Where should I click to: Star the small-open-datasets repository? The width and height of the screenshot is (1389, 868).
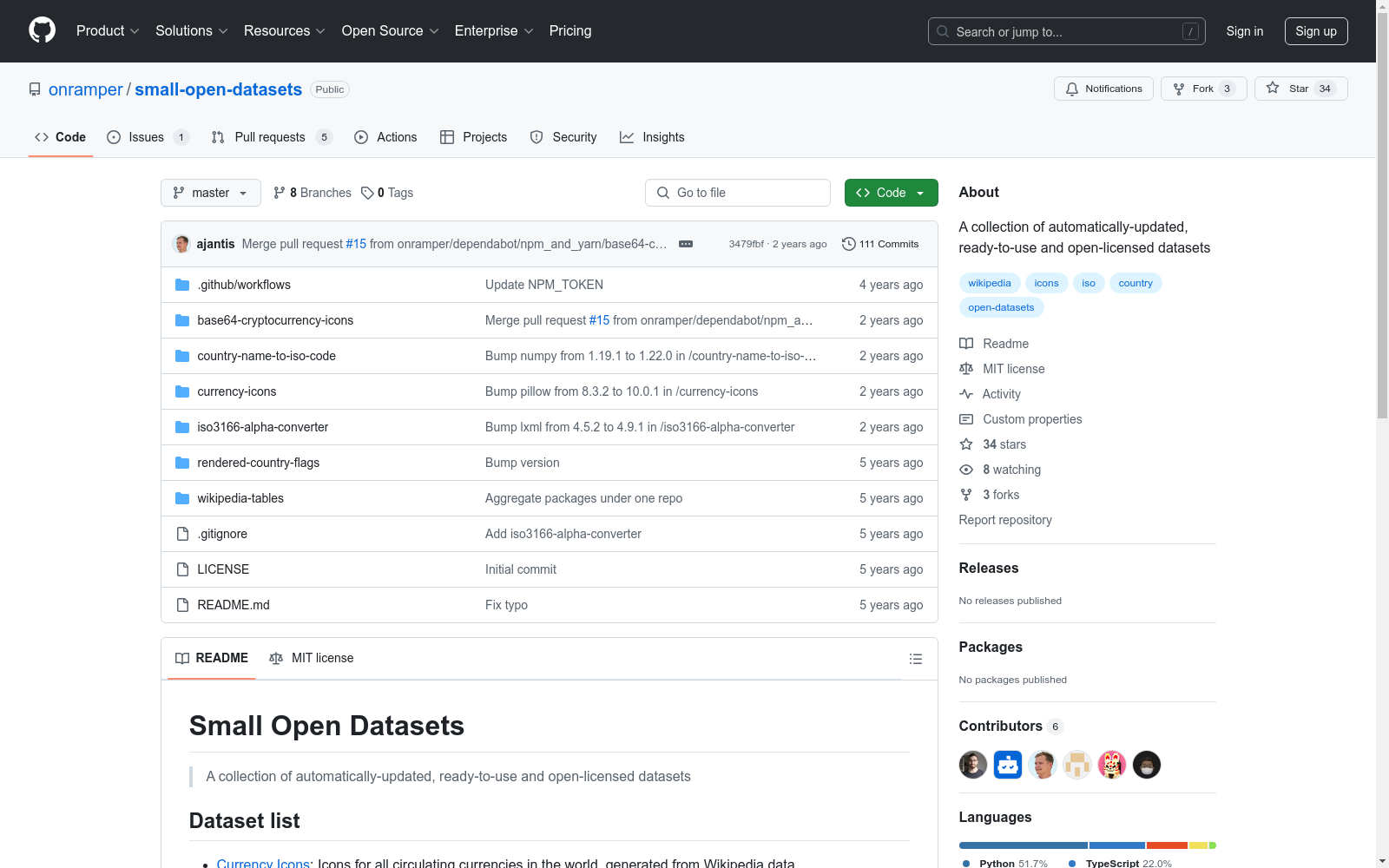coord(1300,89)
